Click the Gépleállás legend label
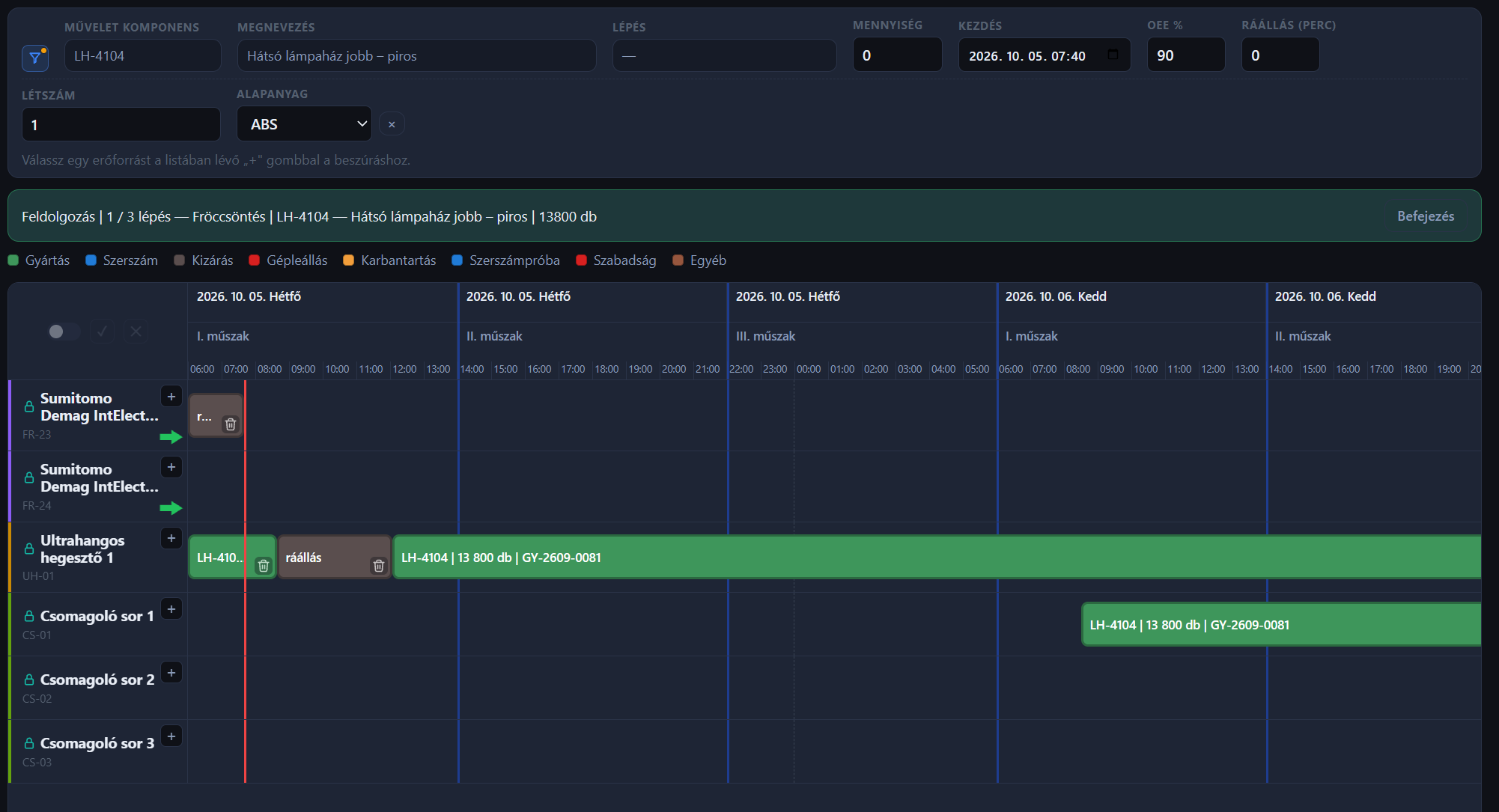 (297, 260)
